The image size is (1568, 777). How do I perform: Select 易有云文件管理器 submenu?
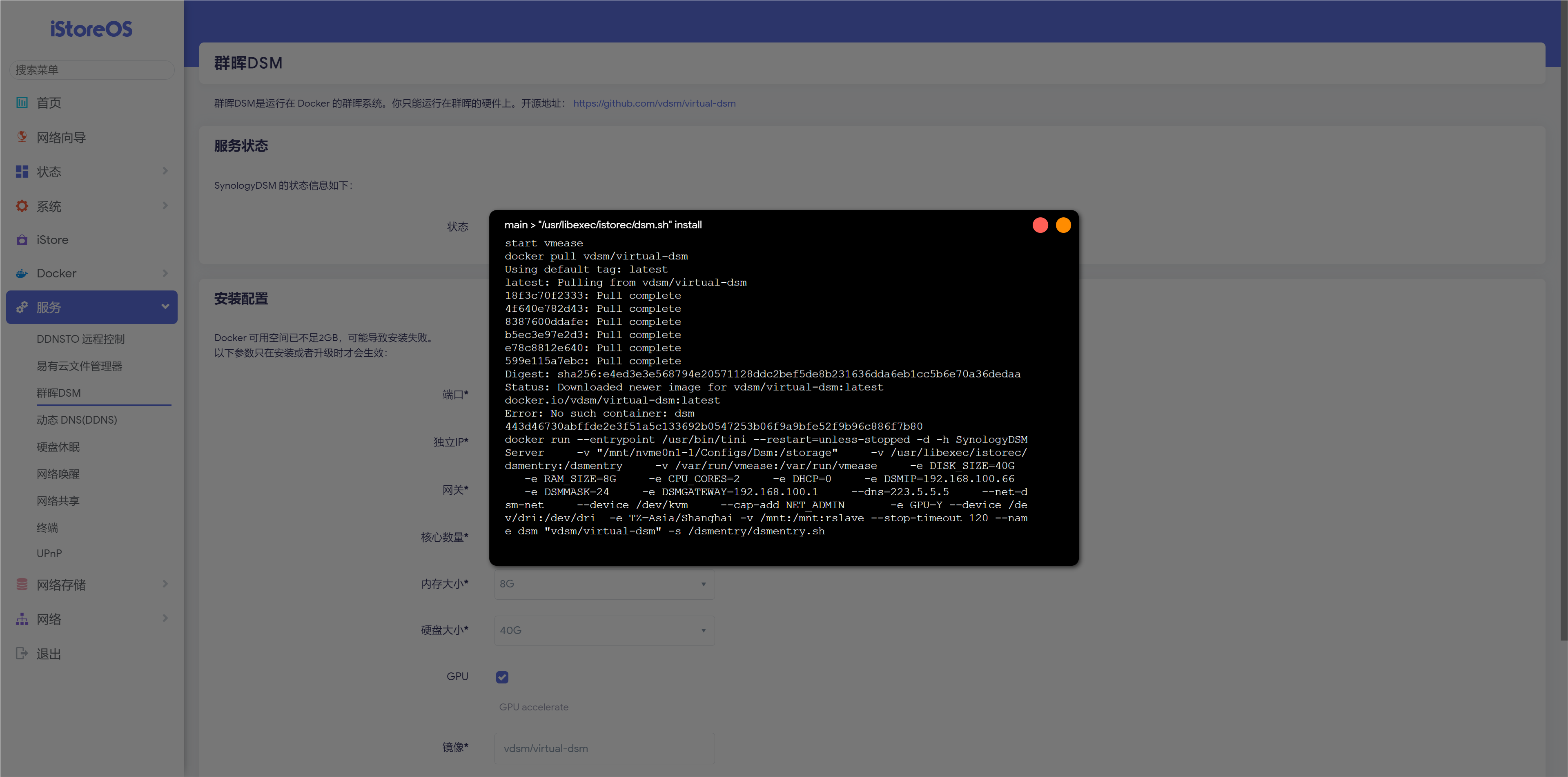pyautogui.click(x=79, y=365)
